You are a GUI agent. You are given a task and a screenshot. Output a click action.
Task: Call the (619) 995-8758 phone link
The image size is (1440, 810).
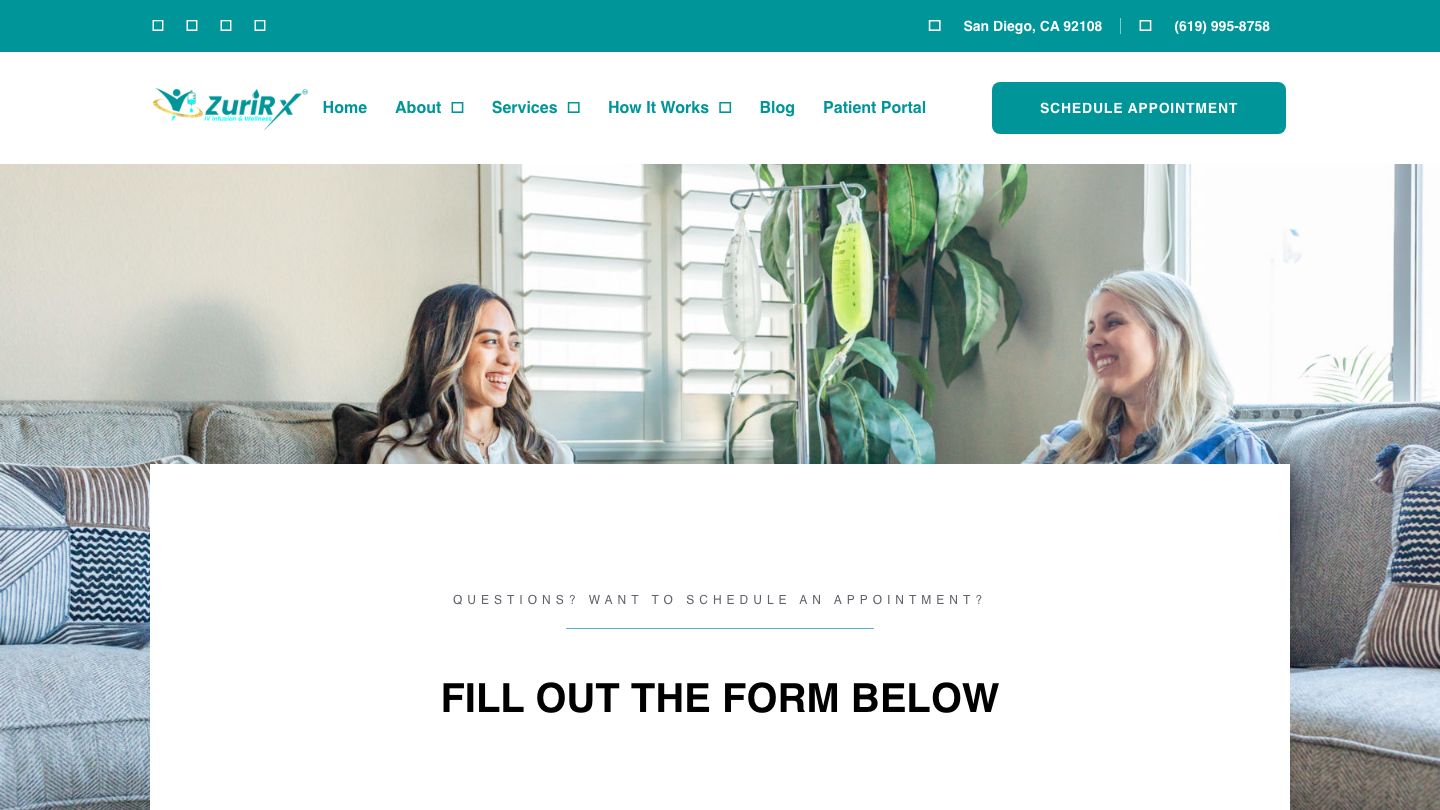1222,26
